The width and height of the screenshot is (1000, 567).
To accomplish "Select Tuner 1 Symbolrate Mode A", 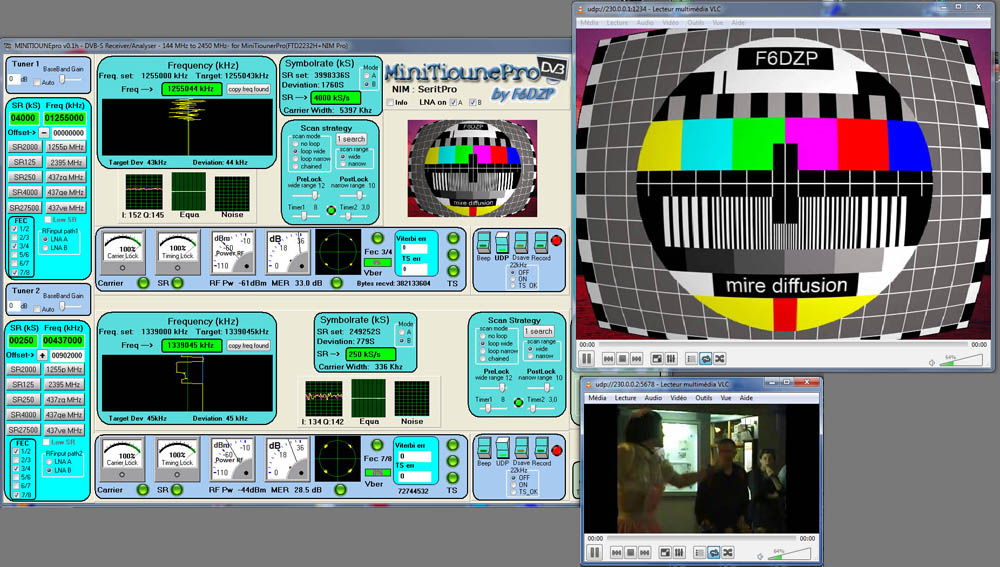I will point(366,76).
